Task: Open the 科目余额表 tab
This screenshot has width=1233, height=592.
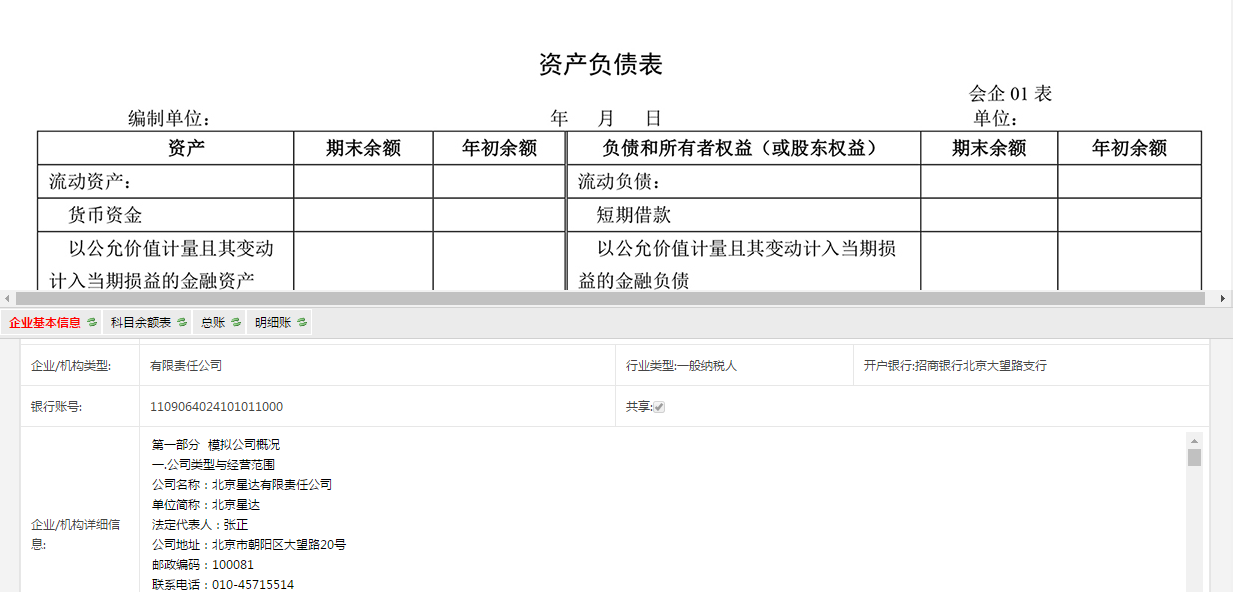Action: pos(141,323)
